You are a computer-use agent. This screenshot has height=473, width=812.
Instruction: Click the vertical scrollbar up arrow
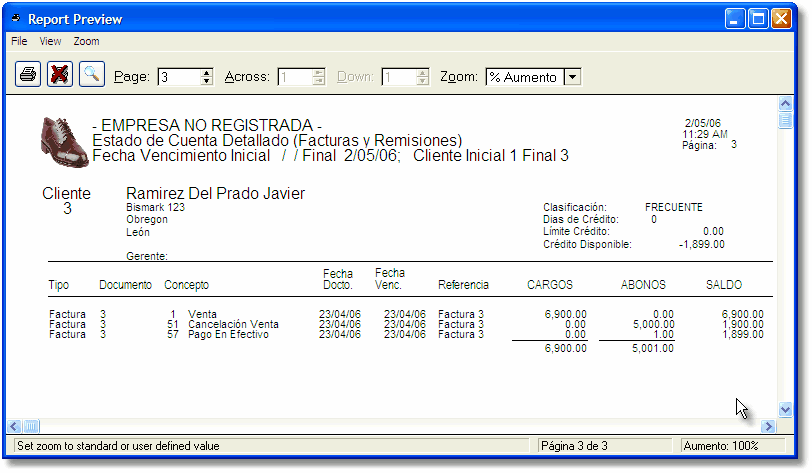point(785,104)
